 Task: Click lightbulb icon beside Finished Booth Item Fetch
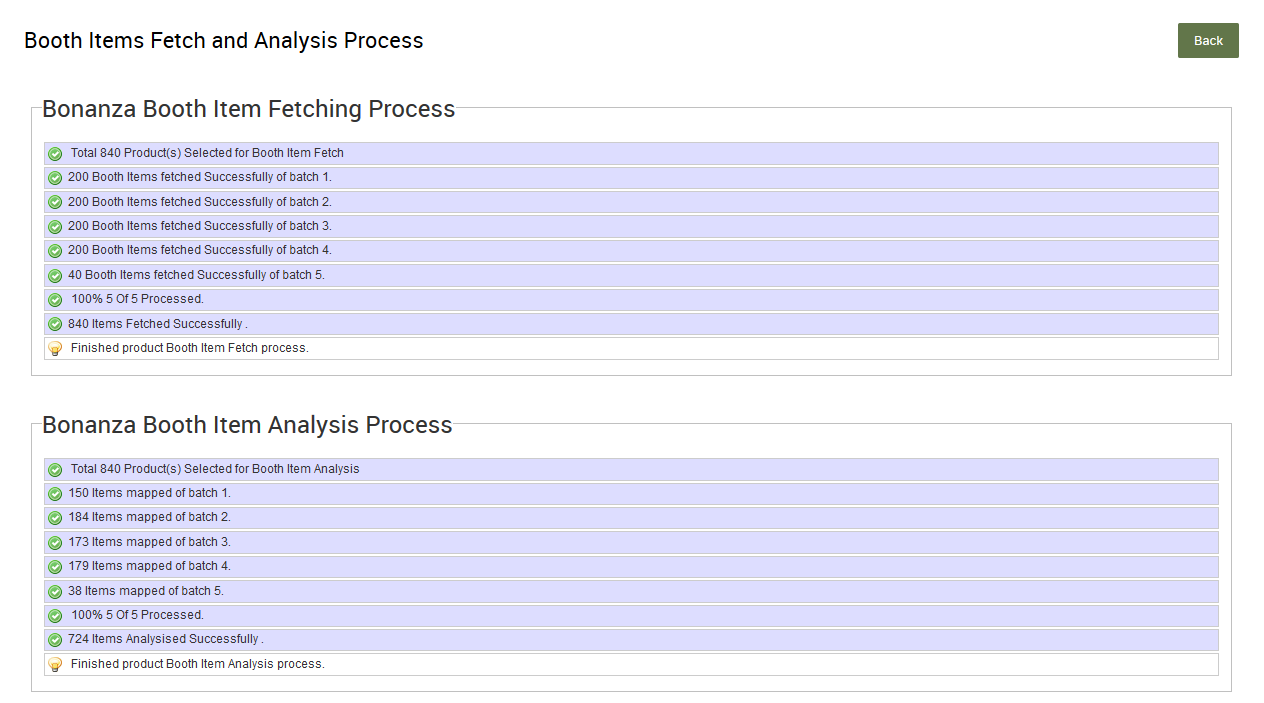pyautogui.click(x=55, y=349)
